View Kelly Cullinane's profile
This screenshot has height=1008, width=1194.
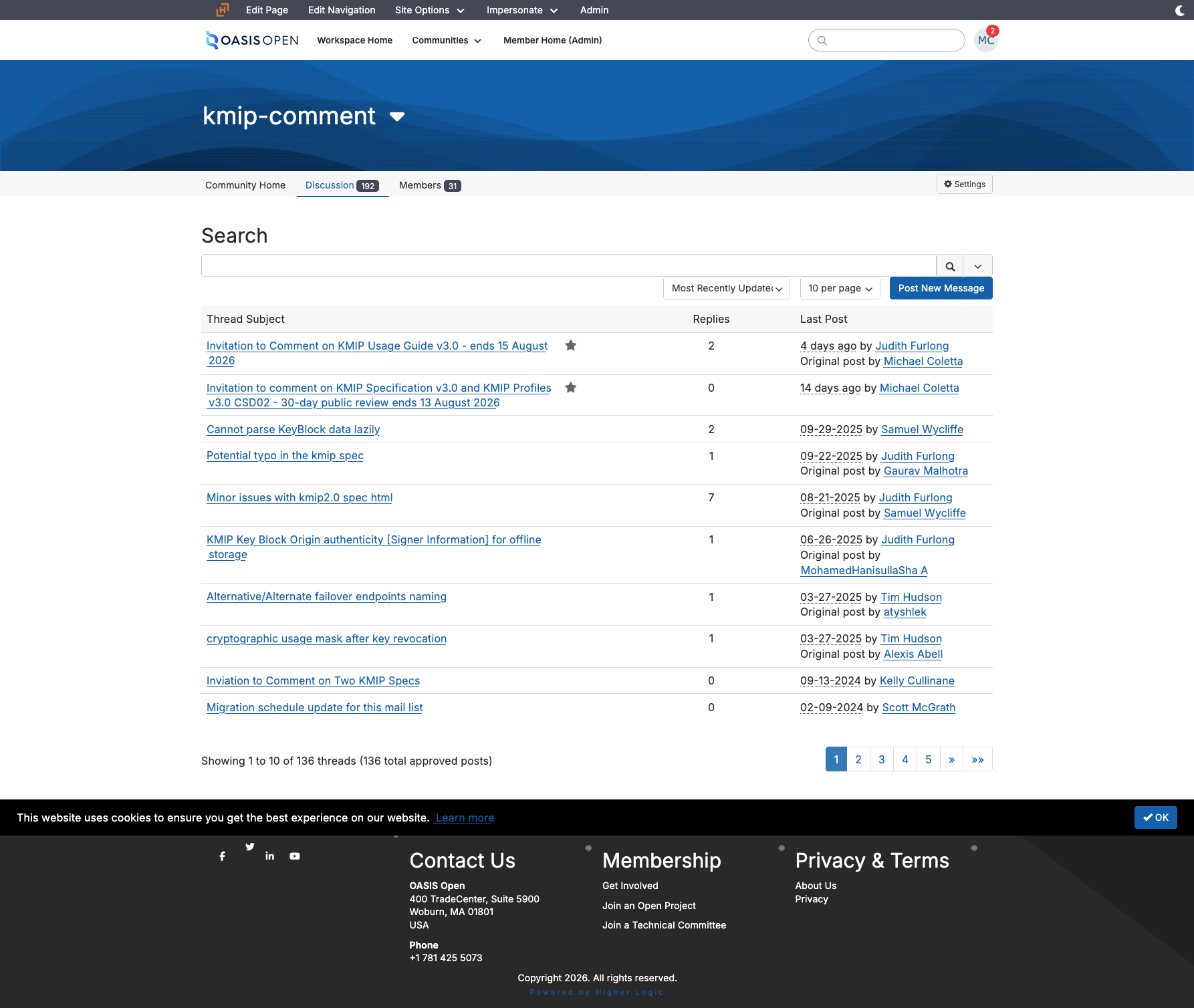(917, 680)
